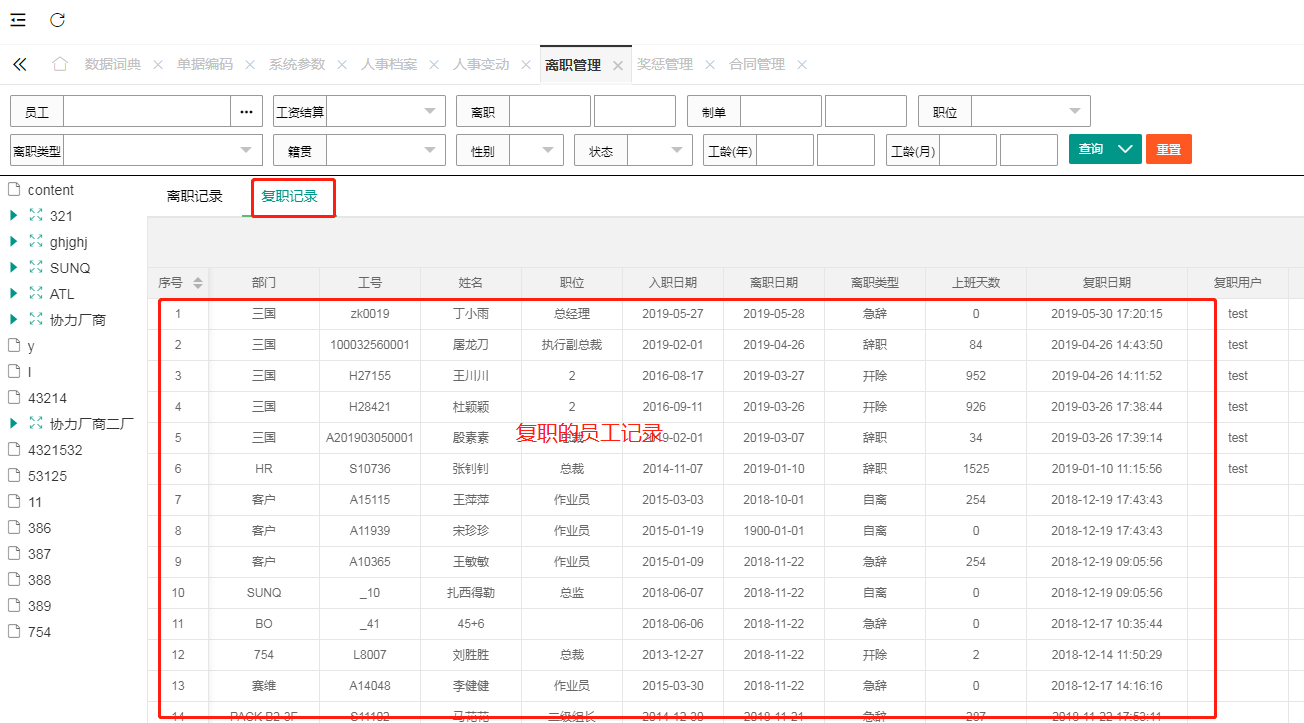Screen dimensions: 1304x723
Task: Open the home tab icon
Action: [x=60, y=64]
